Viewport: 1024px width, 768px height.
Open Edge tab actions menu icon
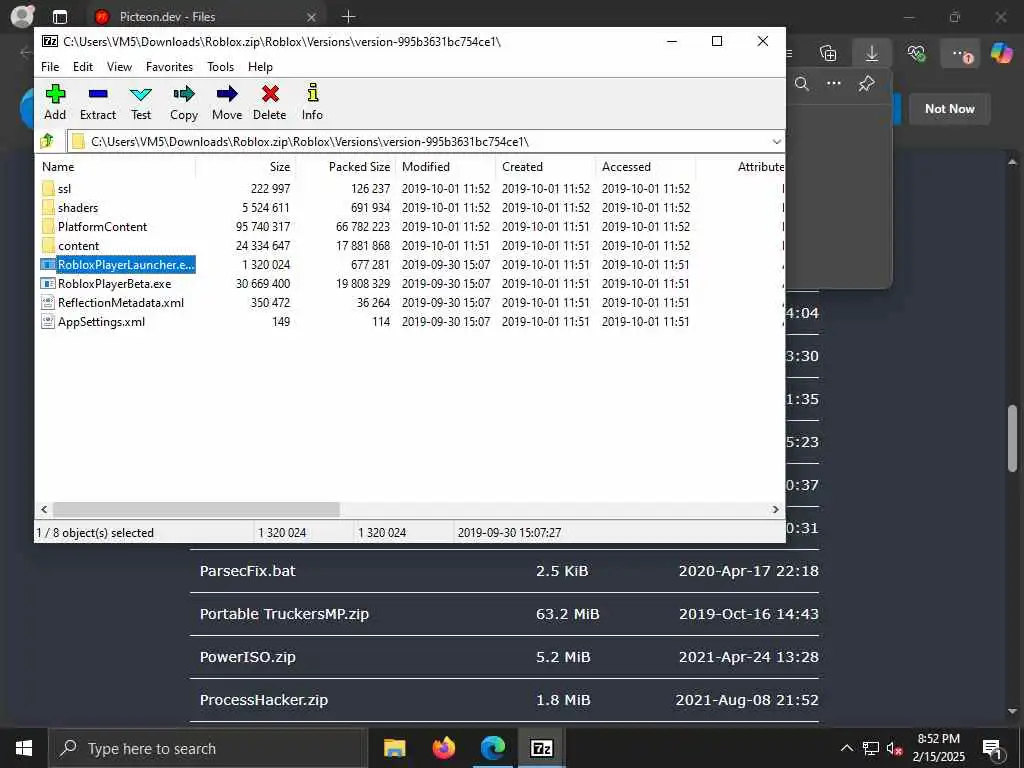point(59,17)
